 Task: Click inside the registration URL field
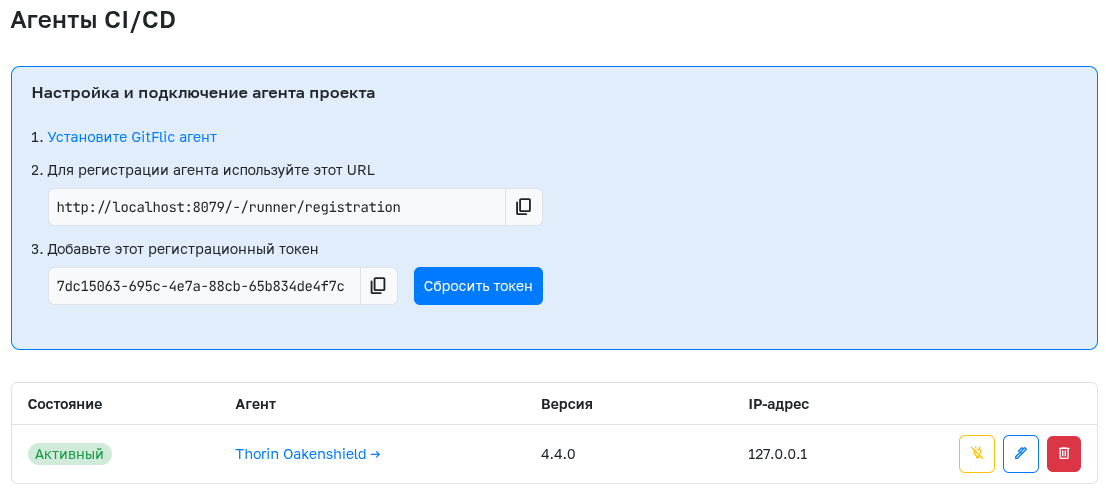pyautogui.click(x=276, y=207)
